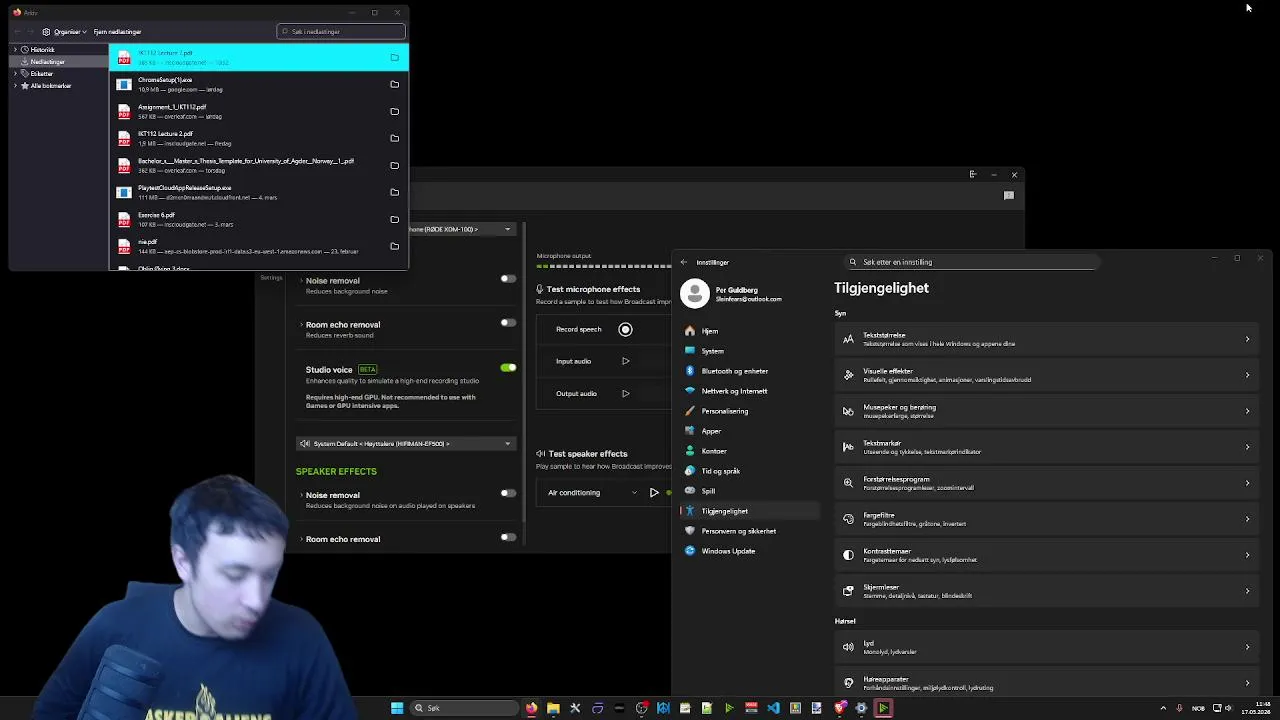The width and height of the screenshot is (1280, 720).
Task: Open System in the Settings sidebar
Action: pyautogui.click(x=748, y=351)
